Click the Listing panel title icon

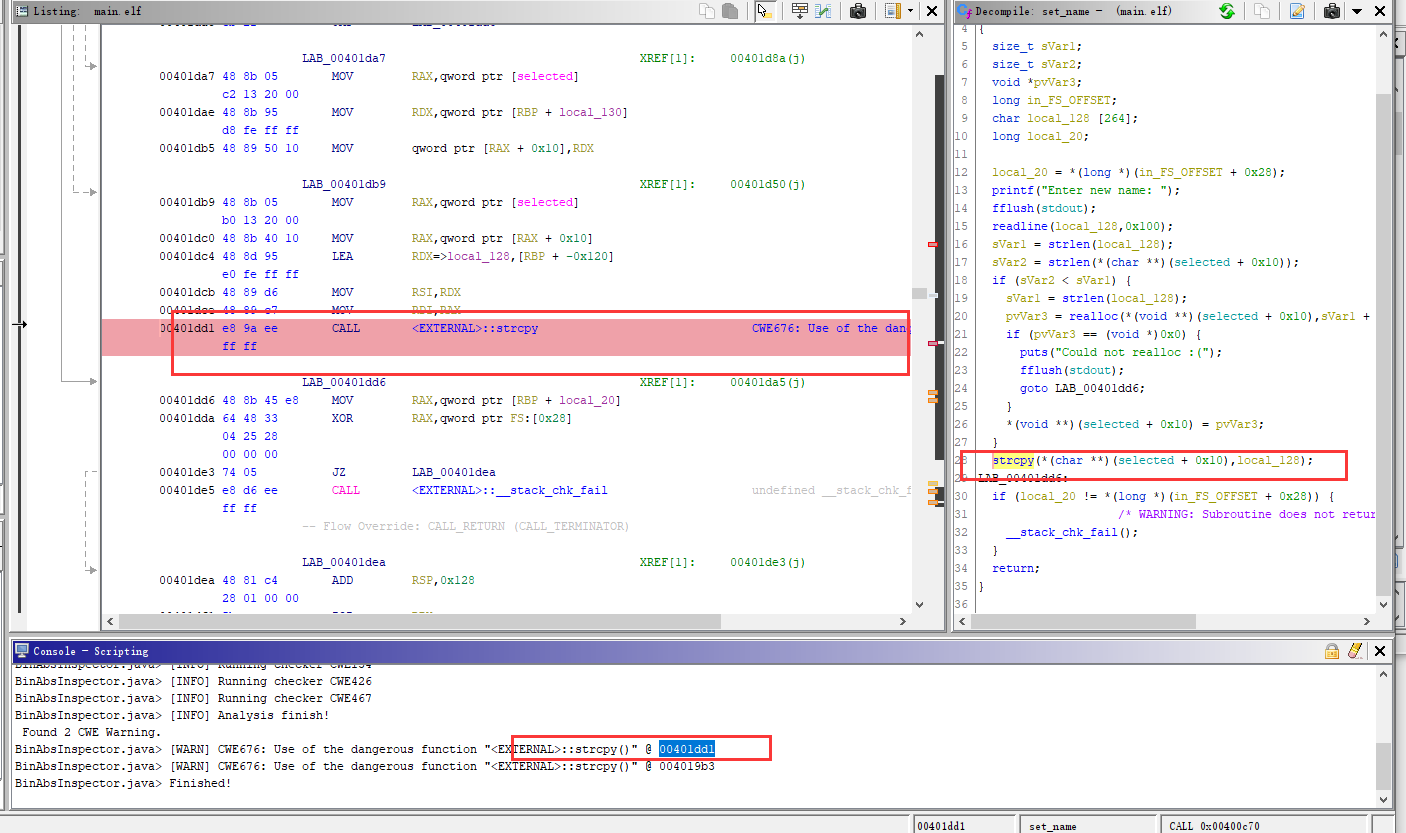[22, 11]
